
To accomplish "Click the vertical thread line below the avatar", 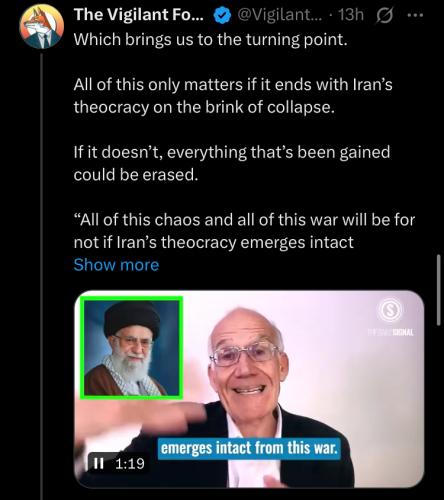I will click(x=42, y=277).
